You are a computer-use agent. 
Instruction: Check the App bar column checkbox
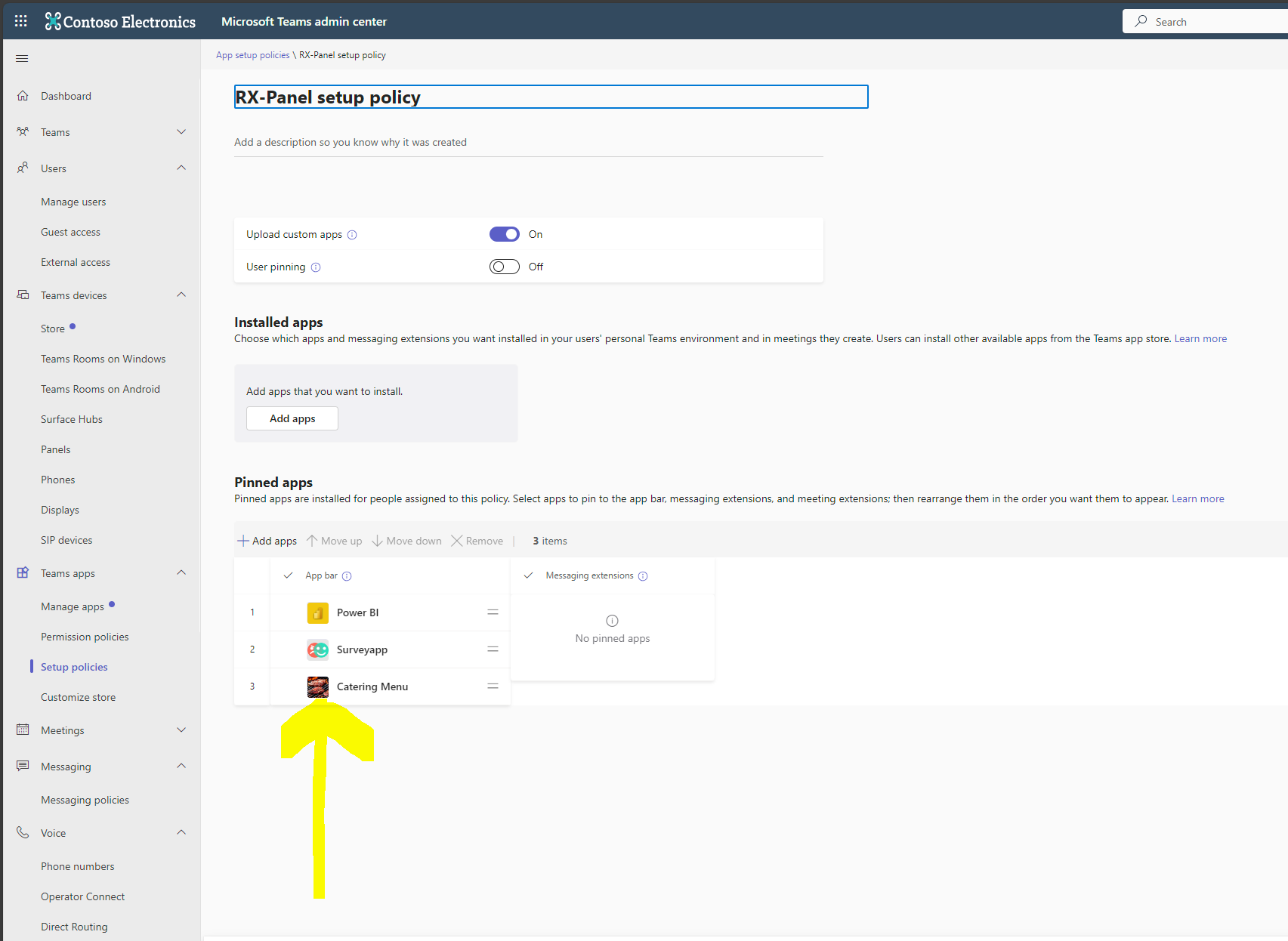(288, 575)
